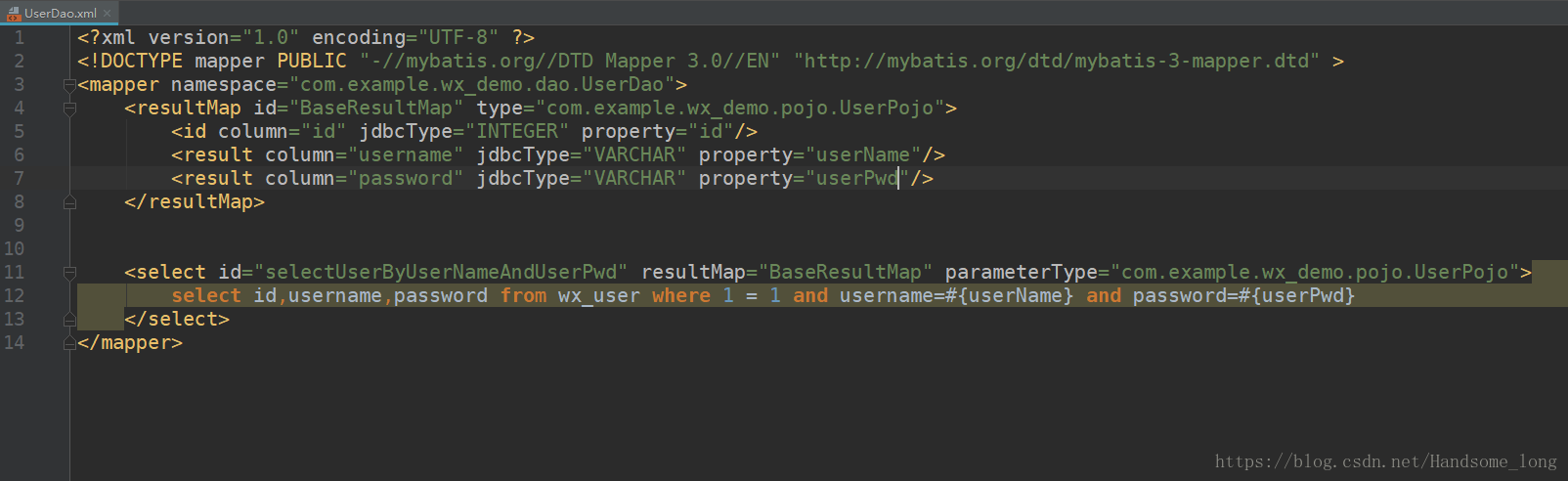Click the select id "selectUserByUserNameAndUserPwd"
1568x481 pixels.
[x=441, y=272]
